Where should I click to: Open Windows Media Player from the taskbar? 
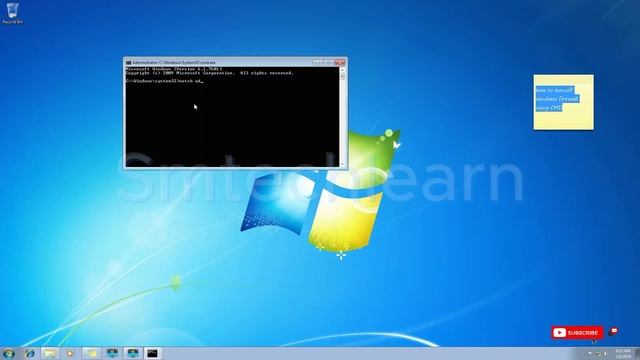tap(70, 353)
